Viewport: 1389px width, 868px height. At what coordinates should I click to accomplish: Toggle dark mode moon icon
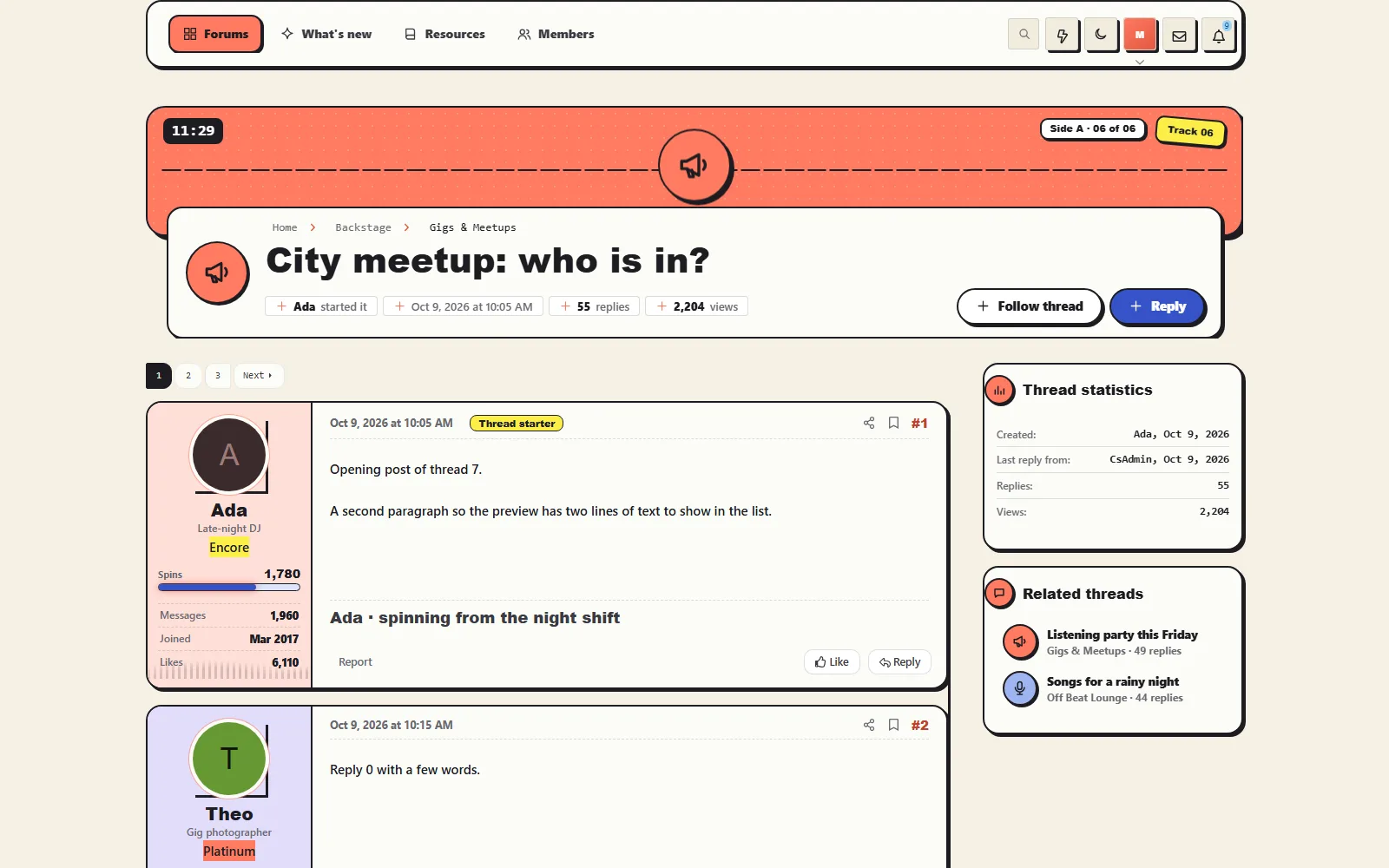pos(1101,35)
